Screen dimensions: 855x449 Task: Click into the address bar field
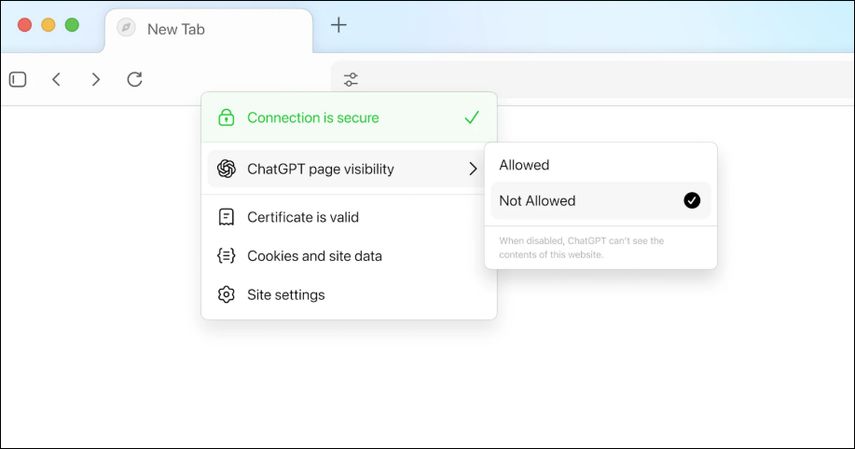(x=593, y=80)
